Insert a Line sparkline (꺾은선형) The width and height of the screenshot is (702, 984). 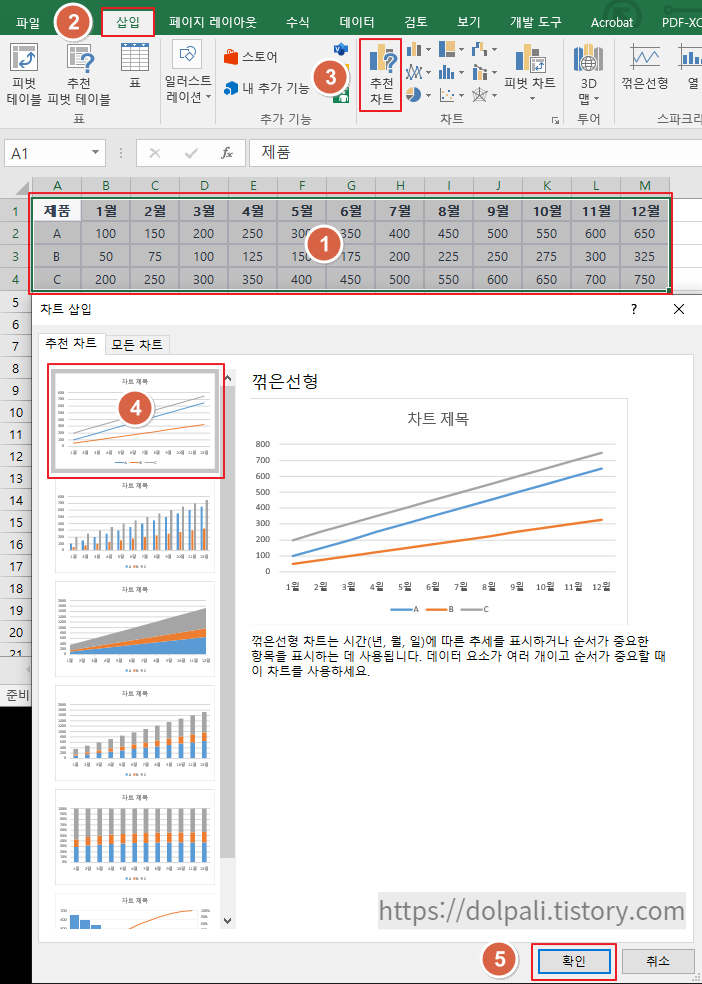(645, 67)
